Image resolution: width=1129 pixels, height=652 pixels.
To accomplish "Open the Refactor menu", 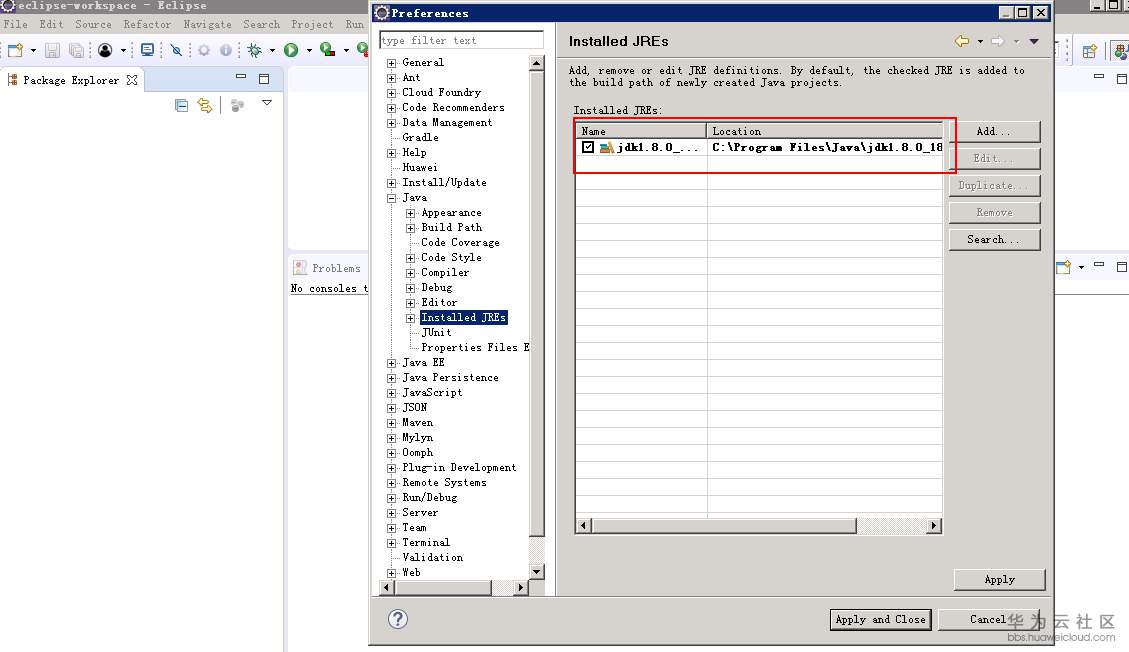I will (147, 24).
